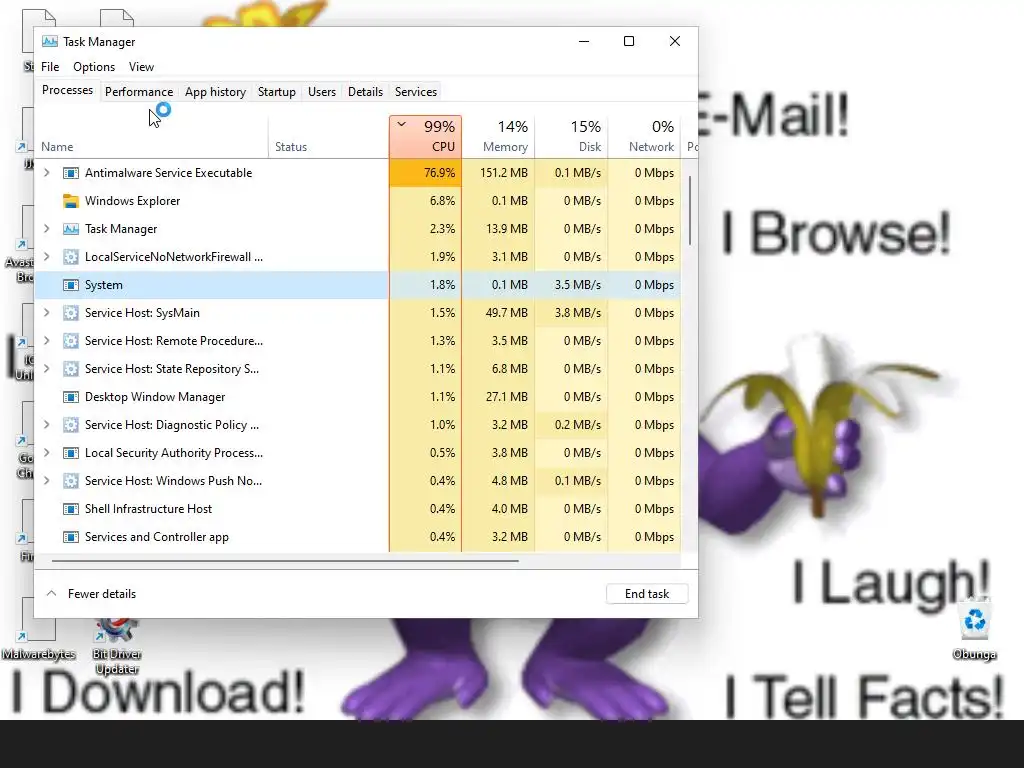Switch to the Details tab
This screenshot has height=768, width=1024.
(365, 92)
